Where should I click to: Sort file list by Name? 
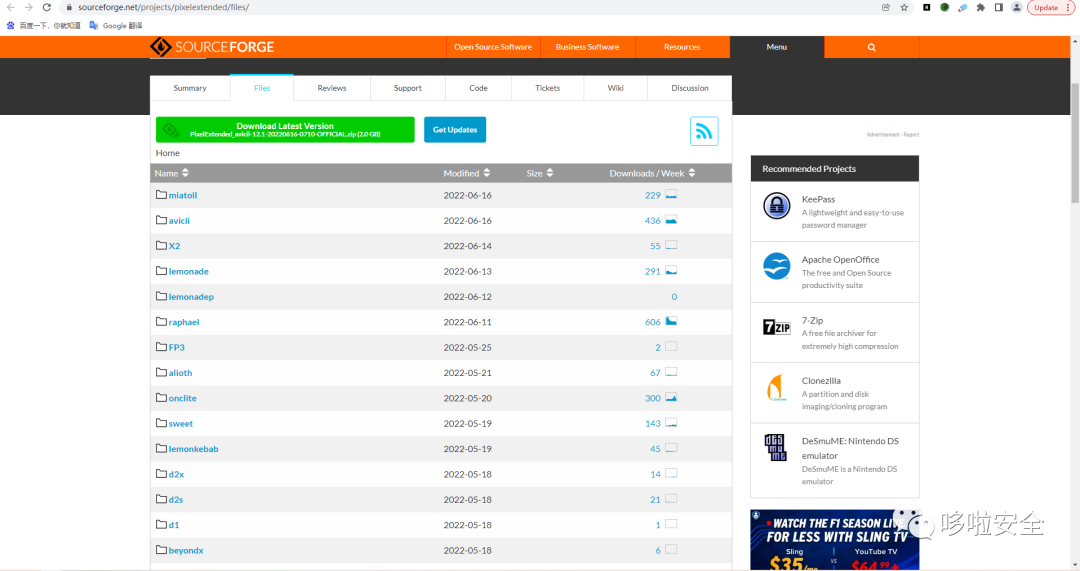(172, 174)
